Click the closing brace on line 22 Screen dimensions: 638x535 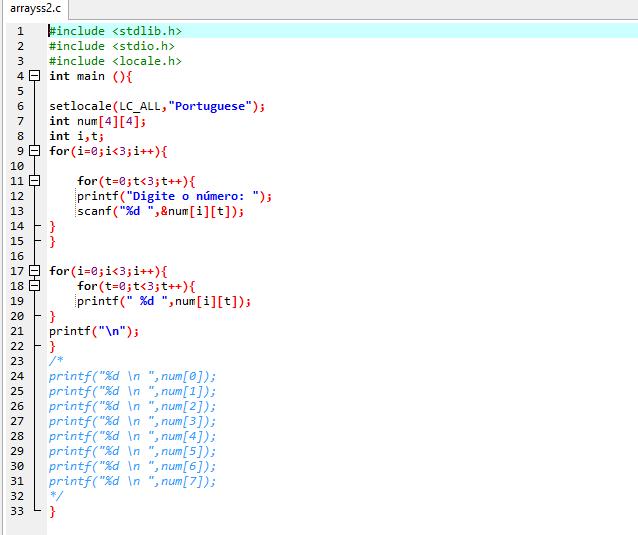coord(52,346)
